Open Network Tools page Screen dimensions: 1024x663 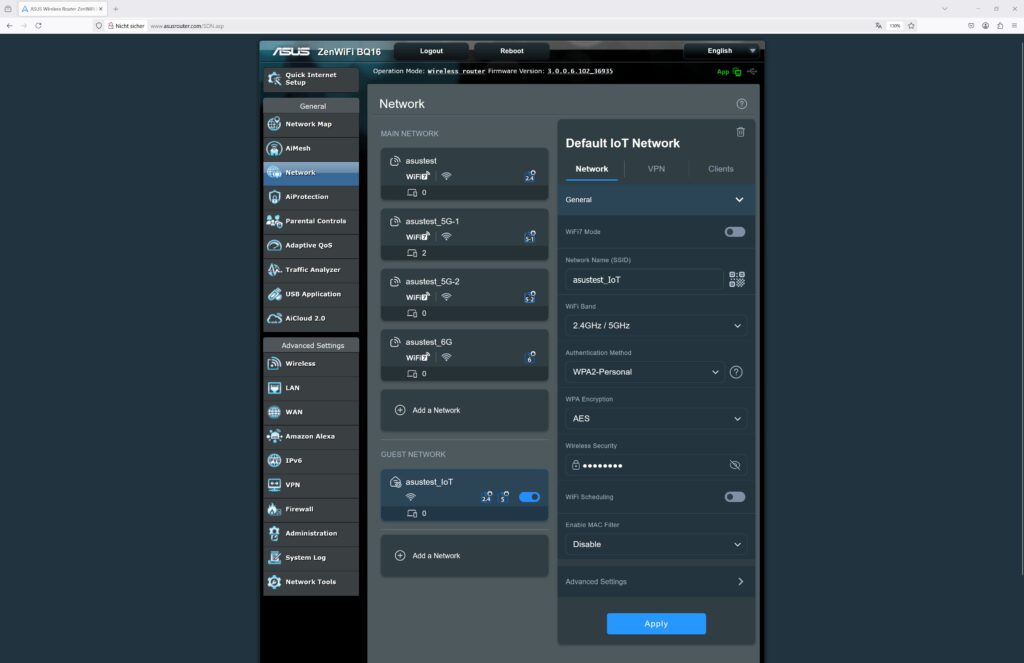(311, 582)
